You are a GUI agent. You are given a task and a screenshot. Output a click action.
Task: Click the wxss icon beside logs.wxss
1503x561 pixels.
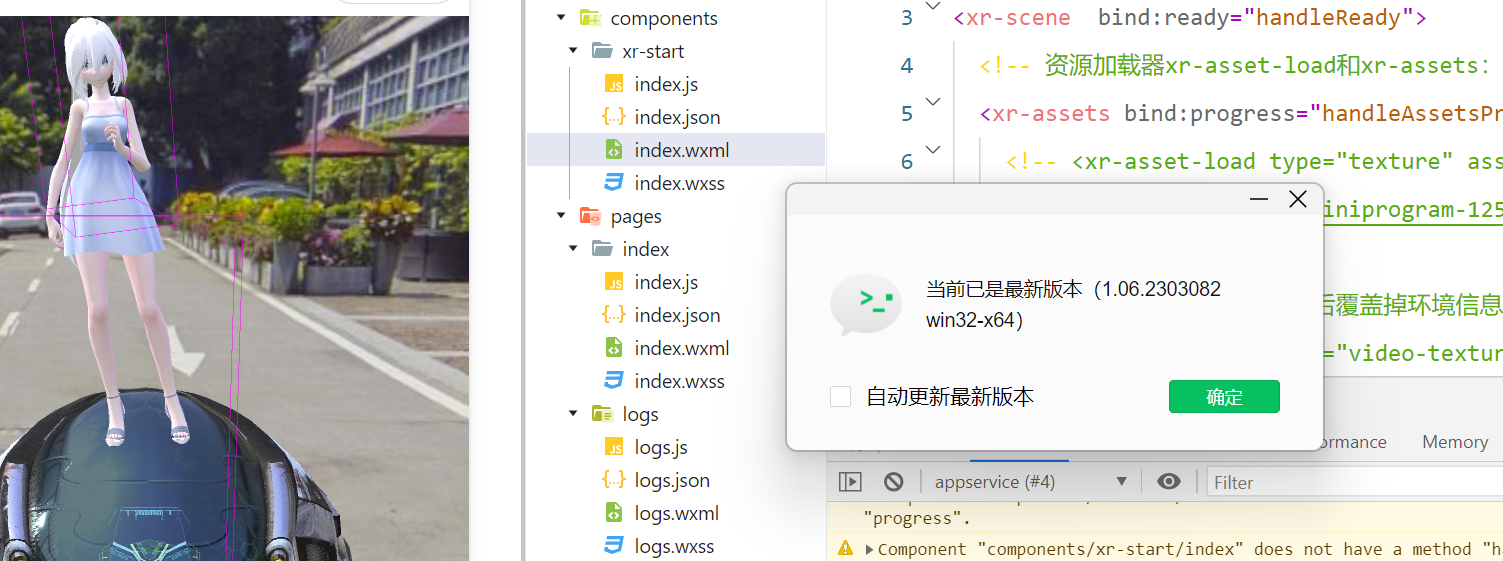coord(614,546)
